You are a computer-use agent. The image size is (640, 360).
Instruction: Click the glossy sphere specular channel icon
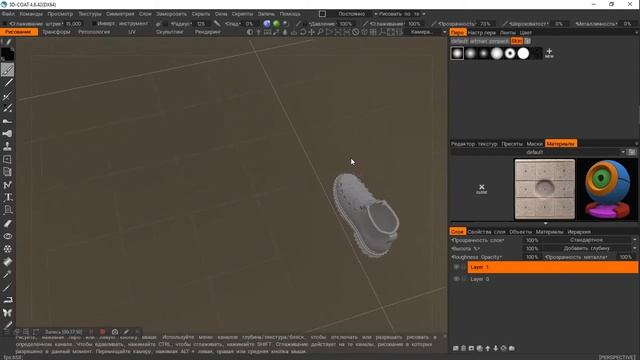(x=286, y=24)
